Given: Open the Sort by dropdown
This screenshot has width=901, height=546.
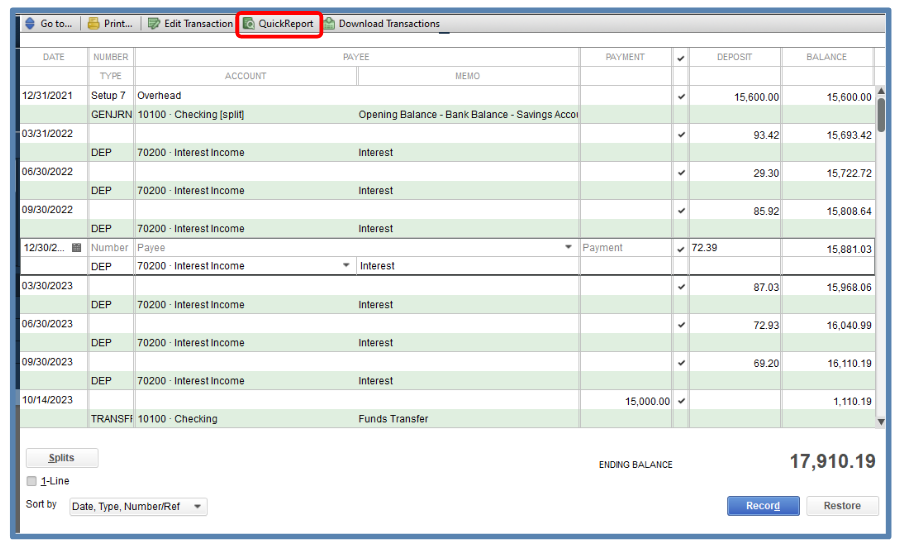Looking at the screenshot, I should point(138,506).
